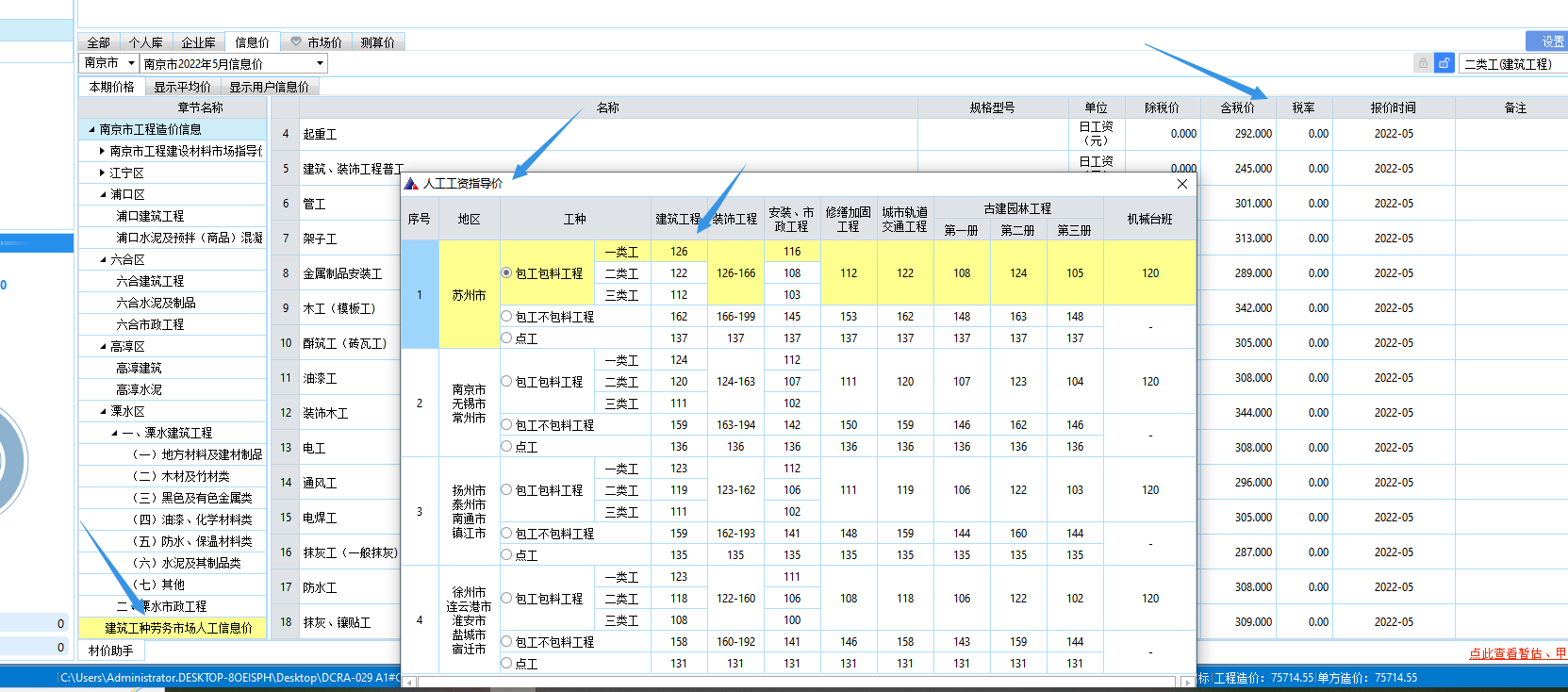Select 包工包料工程 radio for 扬州市 group
The height and width of the screenshot is (692, 1568).
tap(506, 490)
